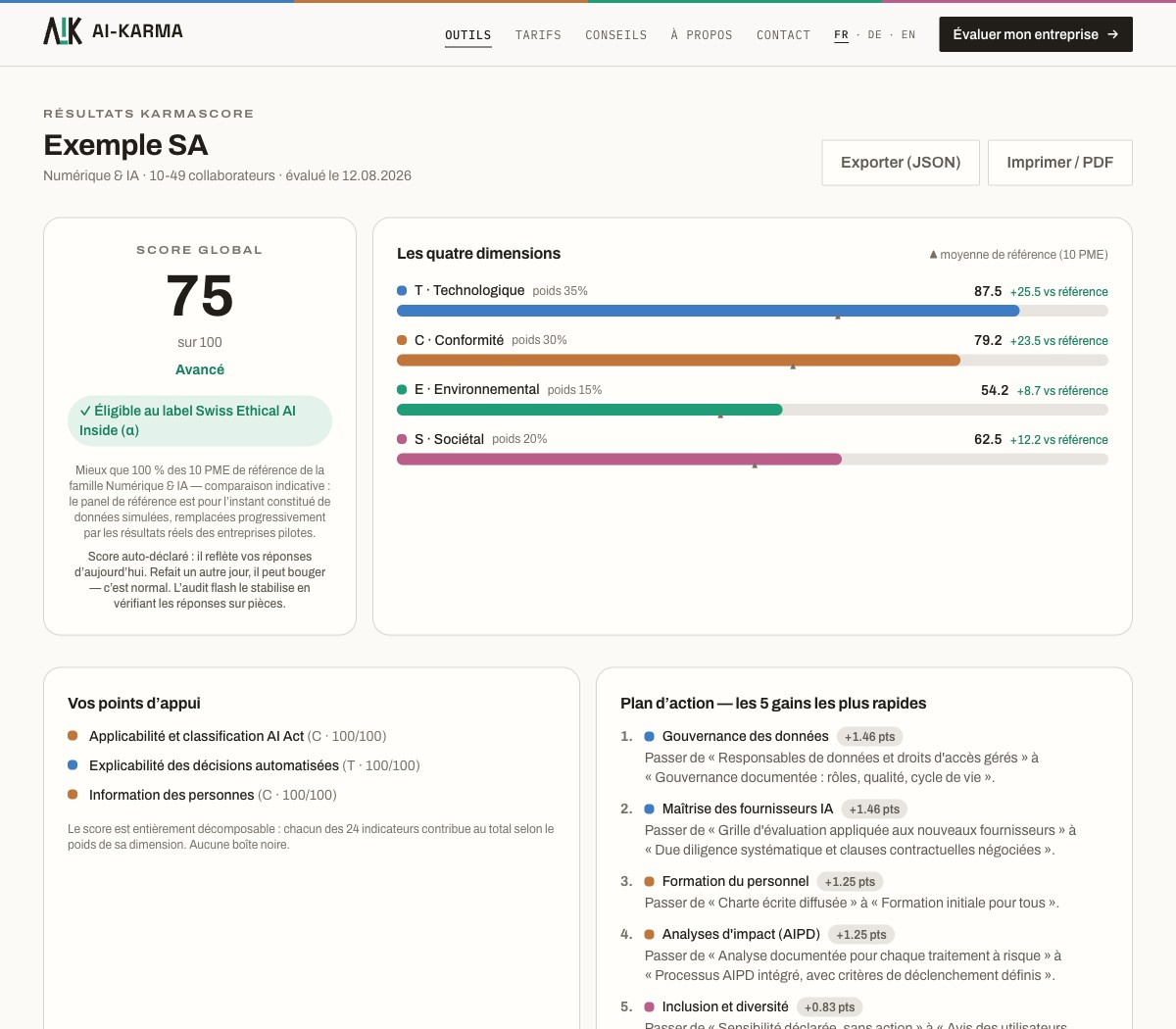
Task: Click Gouvernance des données action title
Action: point(745,736)
